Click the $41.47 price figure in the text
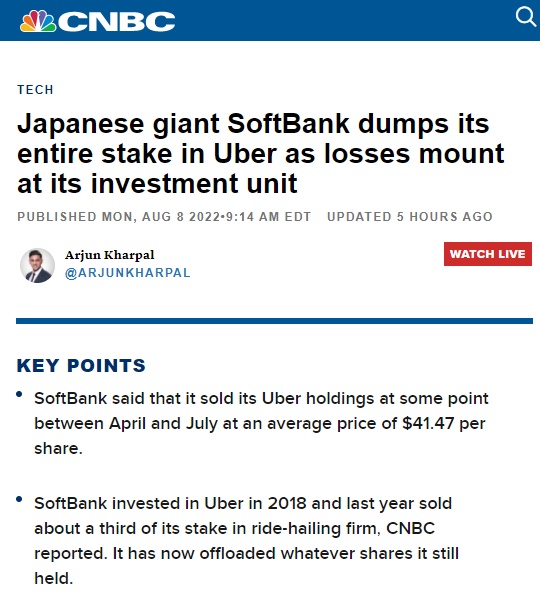 pos(428,423)
